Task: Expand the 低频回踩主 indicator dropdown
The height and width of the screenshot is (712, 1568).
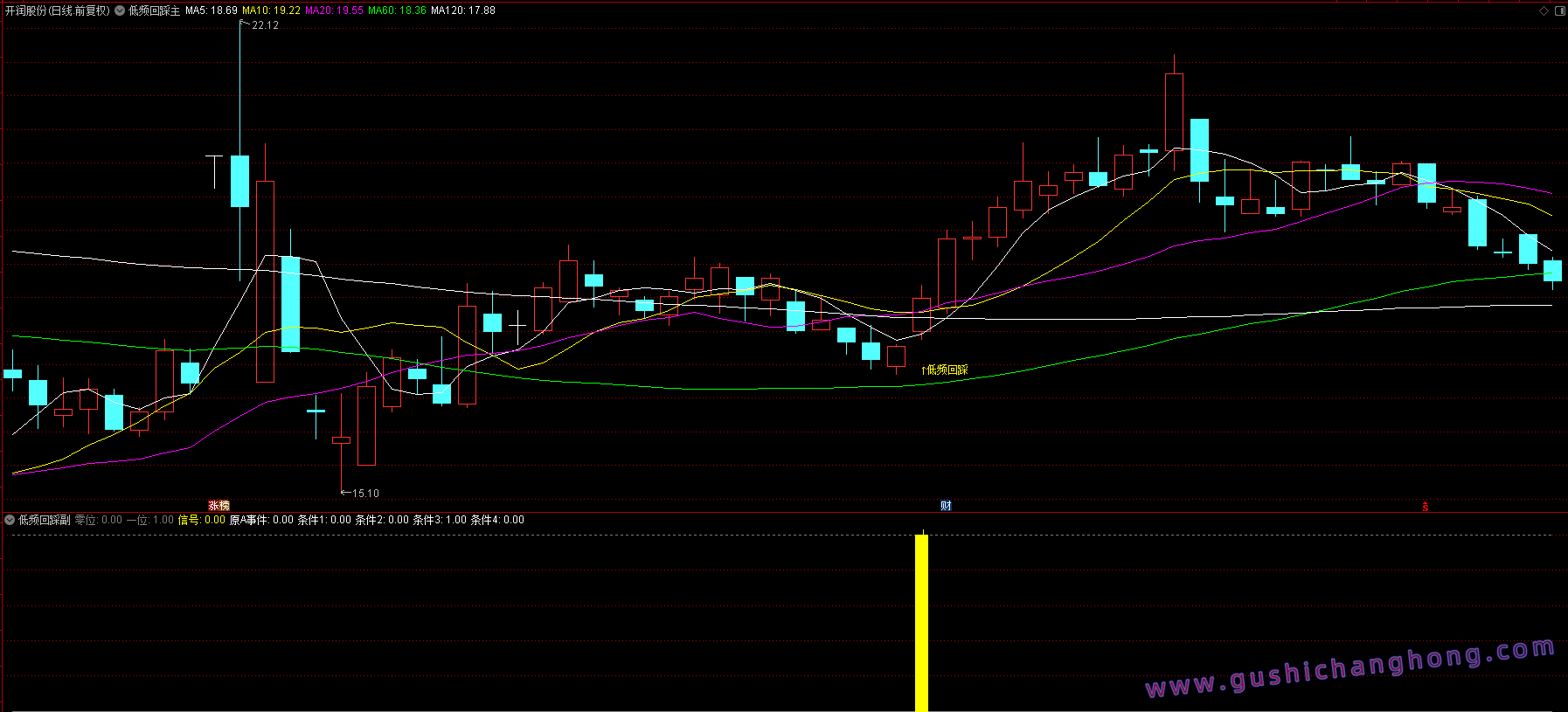Action: (x=120, y=10)
